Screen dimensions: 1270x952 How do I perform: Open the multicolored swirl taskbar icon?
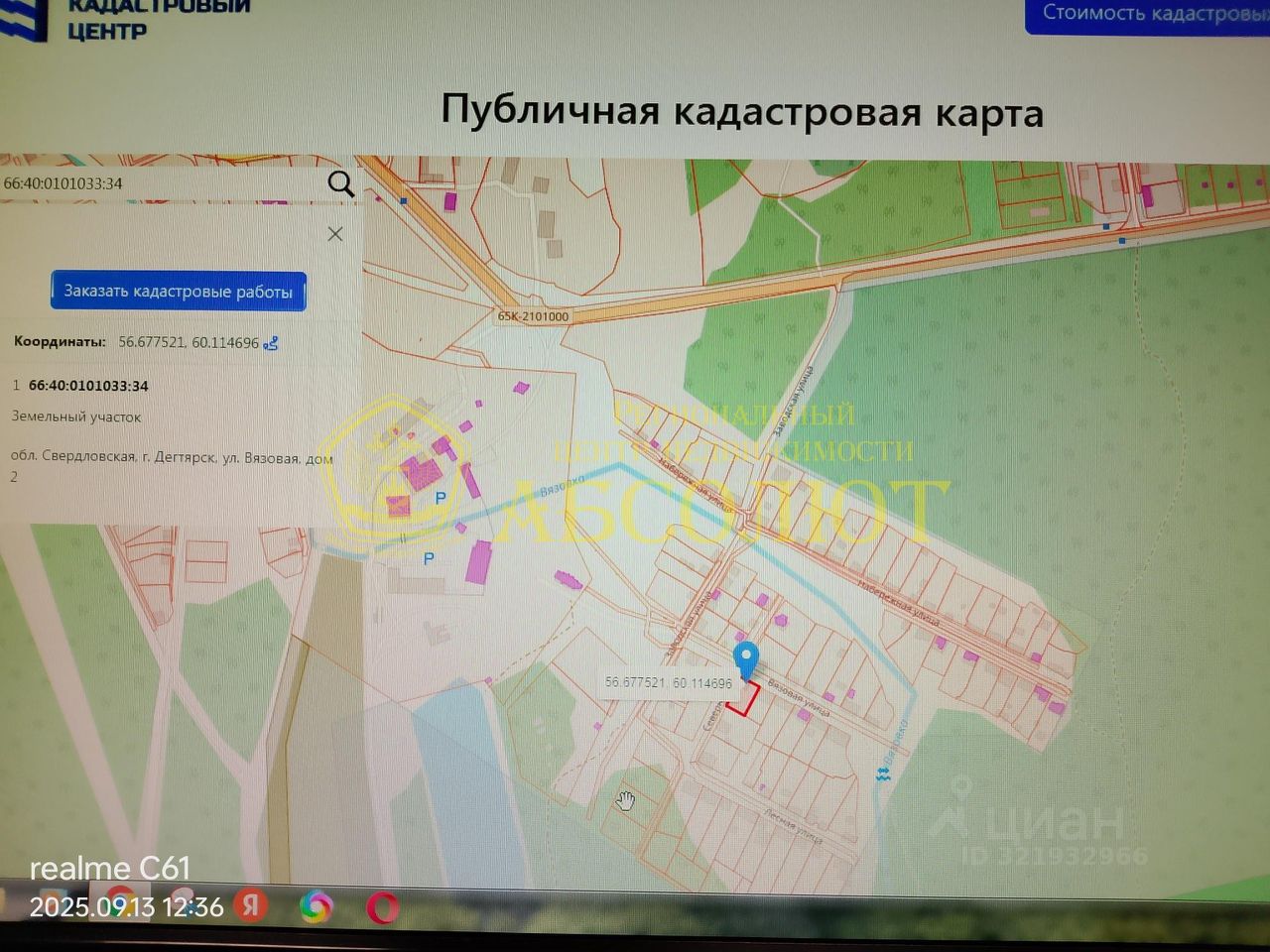pyautogui.click(x=317, y=906)
